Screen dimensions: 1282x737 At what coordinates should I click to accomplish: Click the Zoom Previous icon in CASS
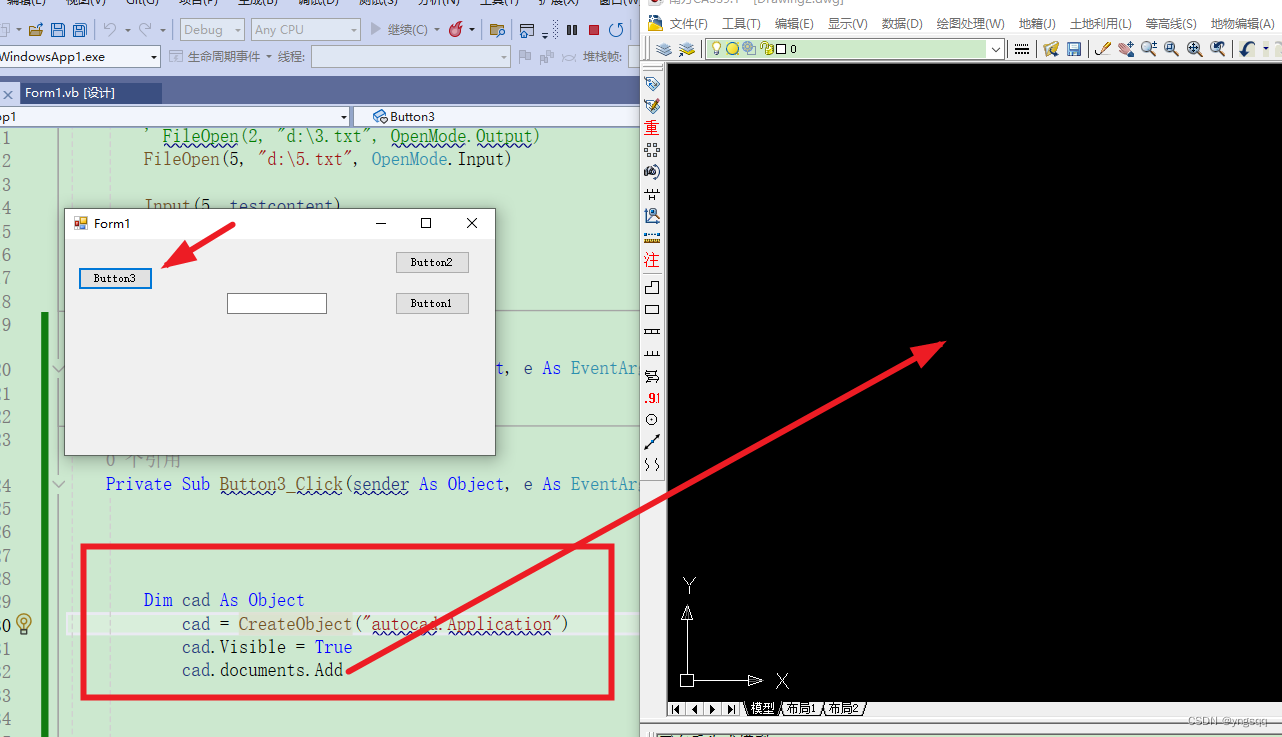1217,49
